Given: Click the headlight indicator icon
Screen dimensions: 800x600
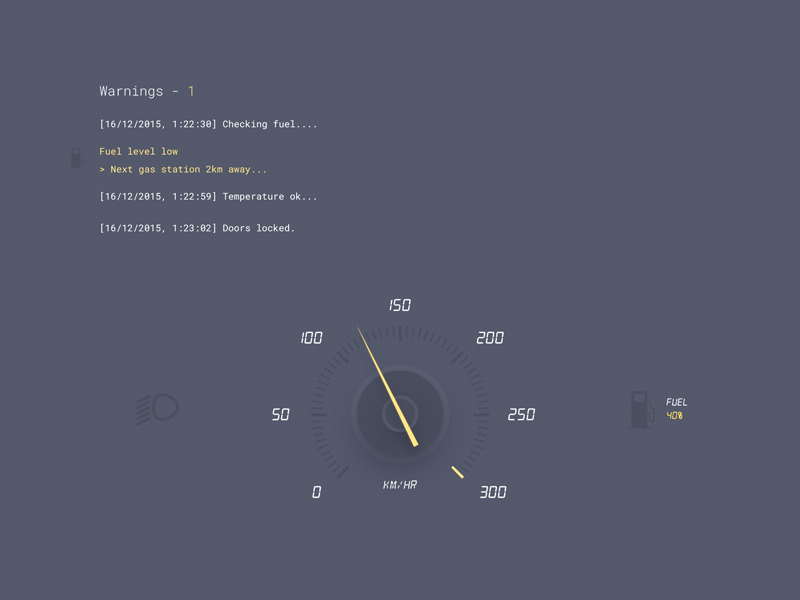Looking at the screenshot, I should (157, 409).
